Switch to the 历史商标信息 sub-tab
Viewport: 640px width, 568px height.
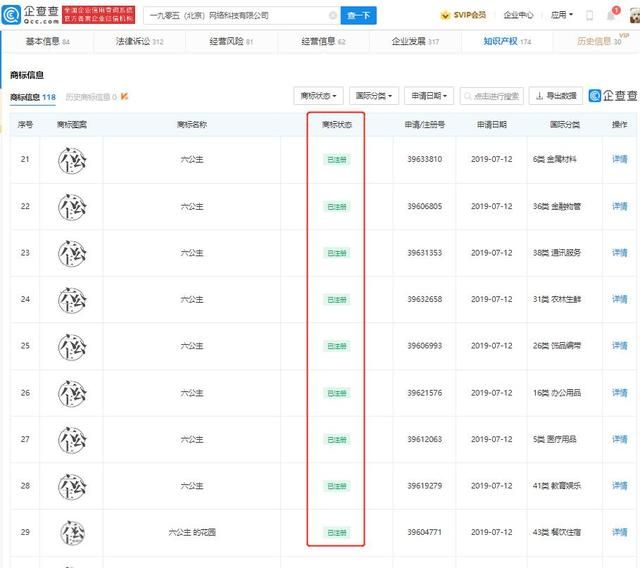coord(90,97)
